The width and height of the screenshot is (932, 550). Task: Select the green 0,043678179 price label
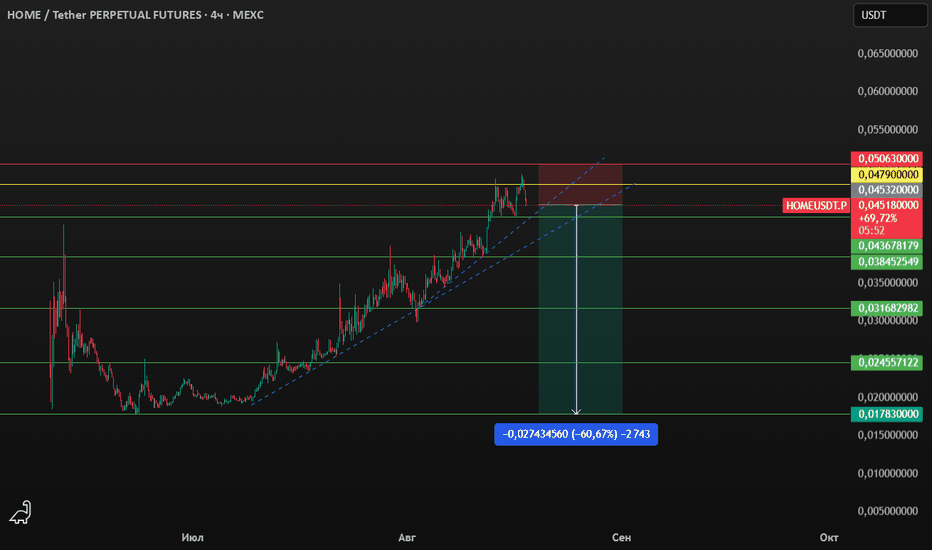pyautogui.click(x=887, y=246)
